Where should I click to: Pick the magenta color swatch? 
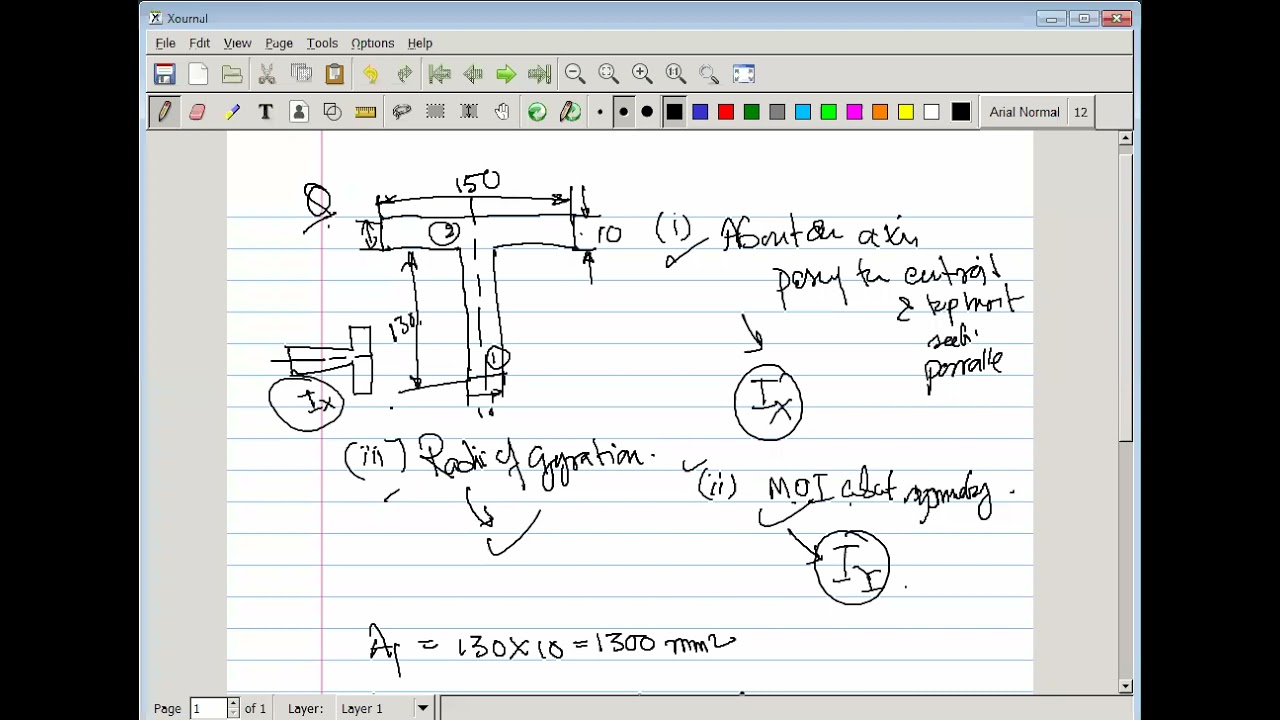(854, 112)
